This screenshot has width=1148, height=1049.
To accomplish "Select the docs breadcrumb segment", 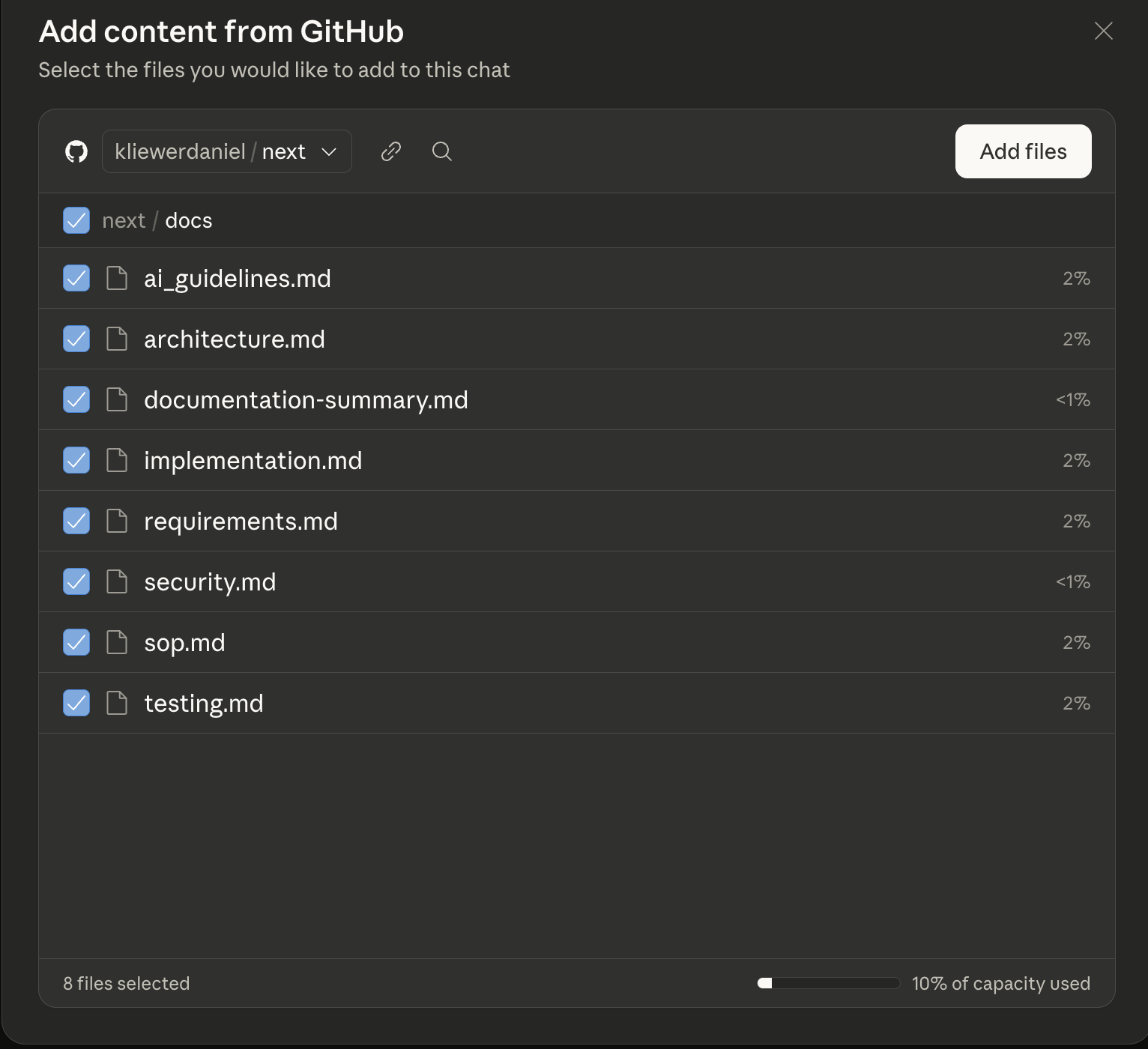I will pos(188,220).
